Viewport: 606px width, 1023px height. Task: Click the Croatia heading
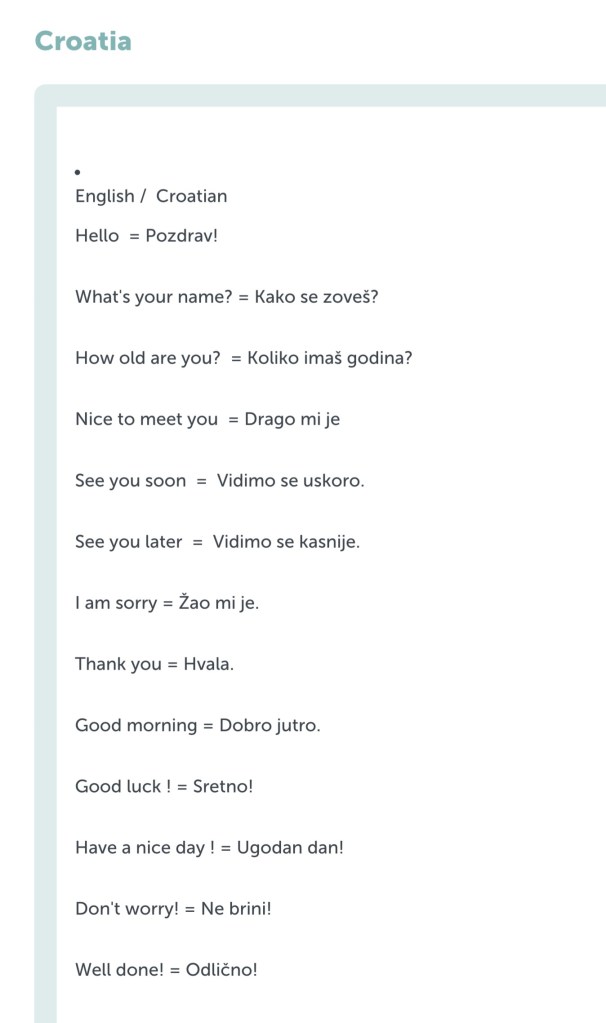(83, 41)
